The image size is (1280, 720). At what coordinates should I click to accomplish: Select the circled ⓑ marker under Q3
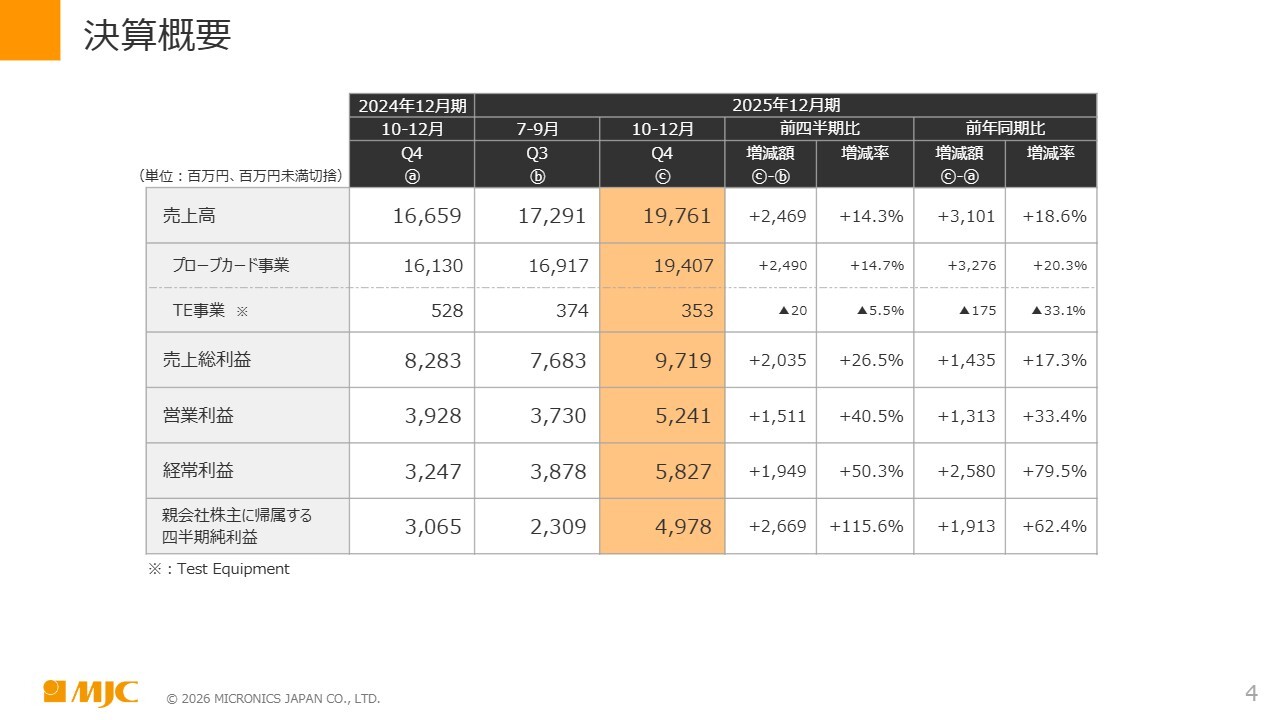click(x=537, y=176)
